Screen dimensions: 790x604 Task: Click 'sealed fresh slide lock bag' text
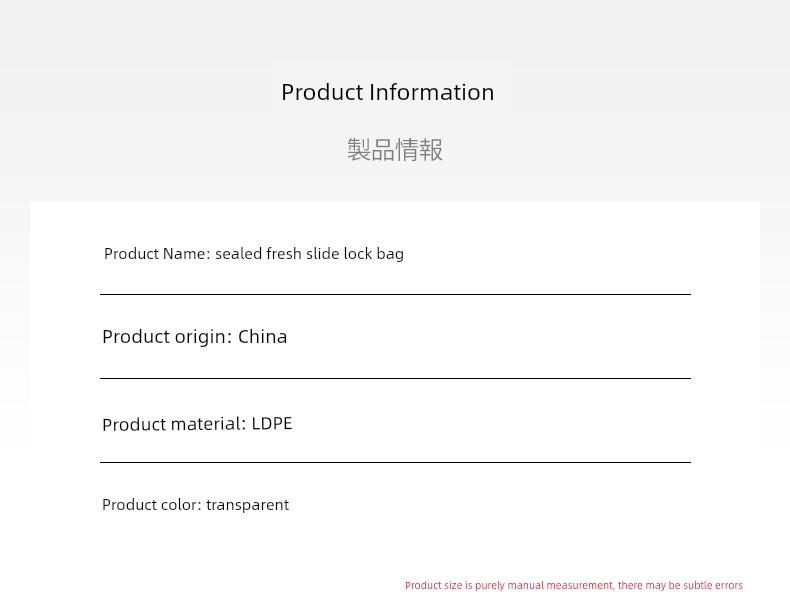point(309,253)
